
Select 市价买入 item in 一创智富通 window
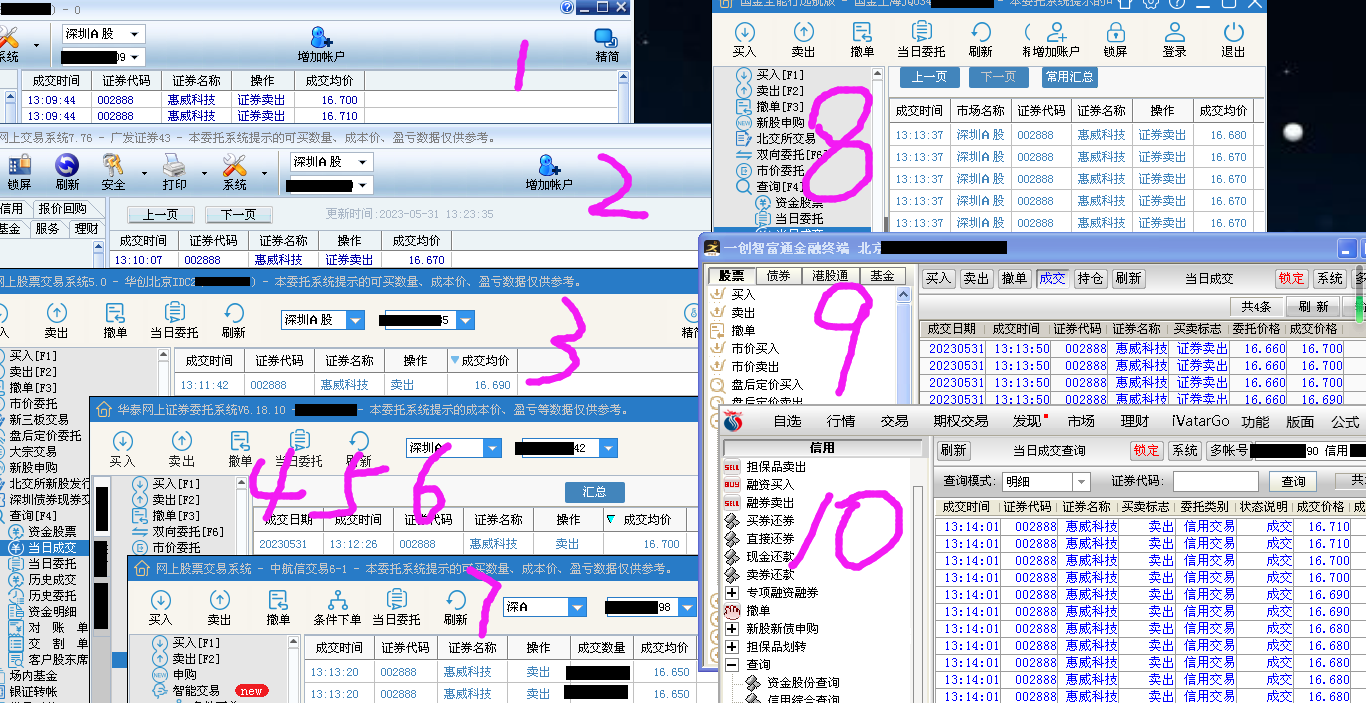tap(755, 348)
